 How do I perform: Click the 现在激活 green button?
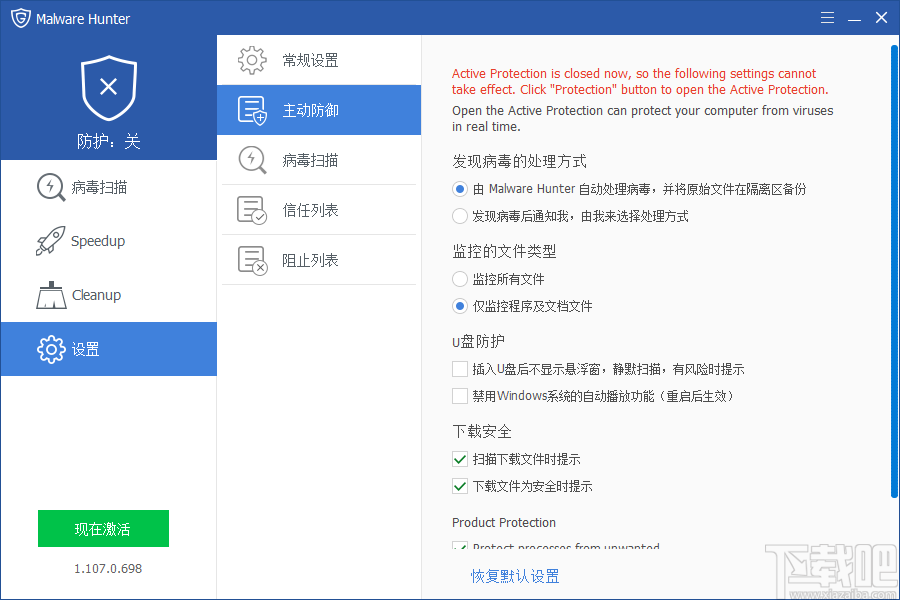(103, 528)
